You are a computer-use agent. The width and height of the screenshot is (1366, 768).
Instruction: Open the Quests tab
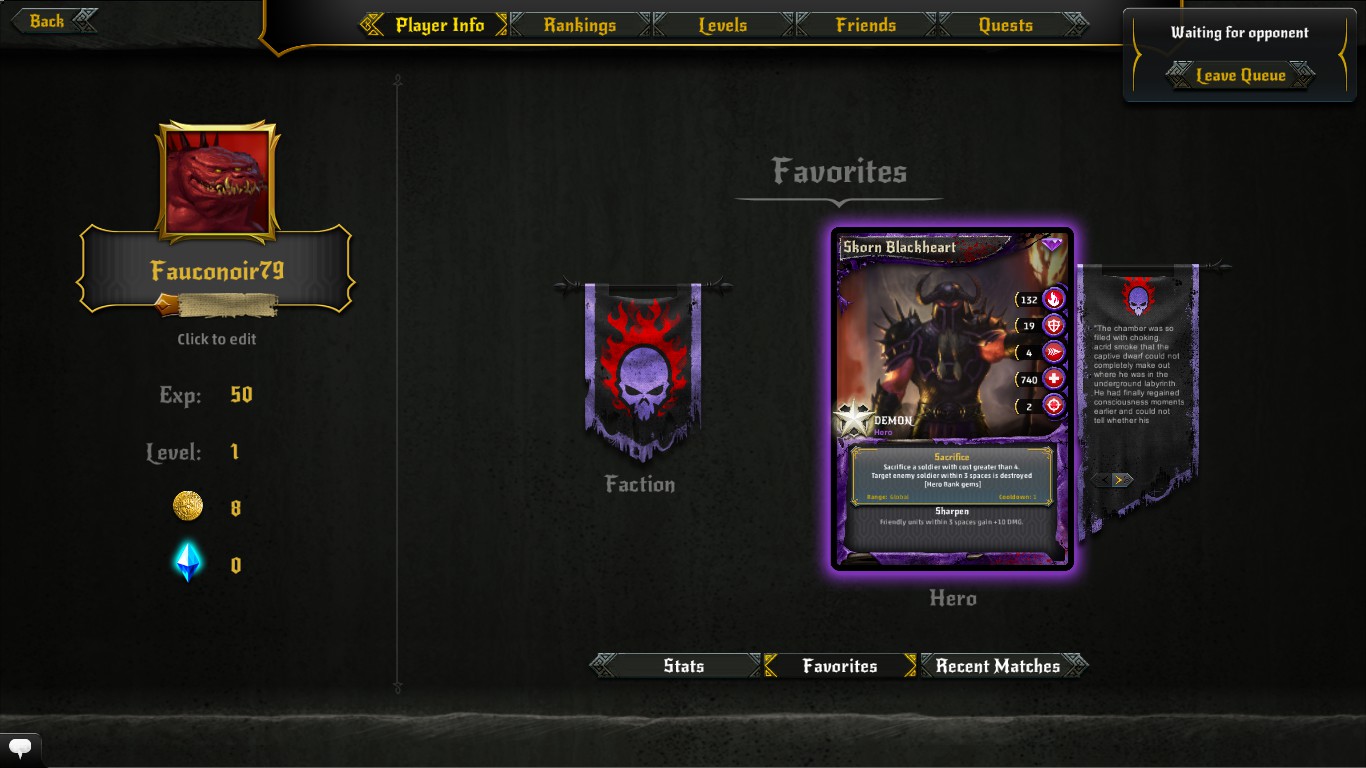[1005, 25]
